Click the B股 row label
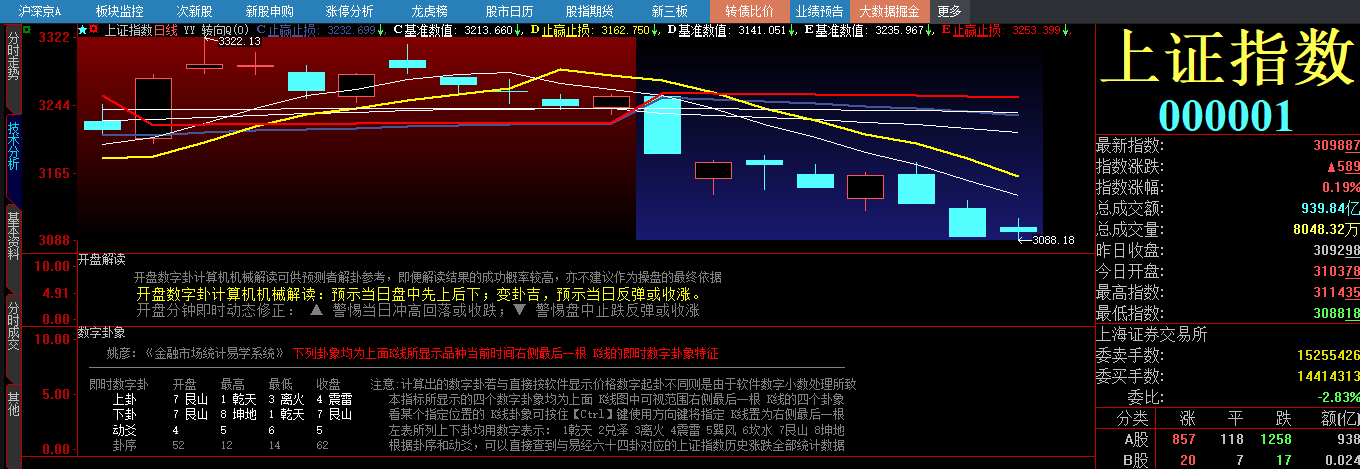This screenshot has height=469, width=1360. click(x=1134, y=460)
